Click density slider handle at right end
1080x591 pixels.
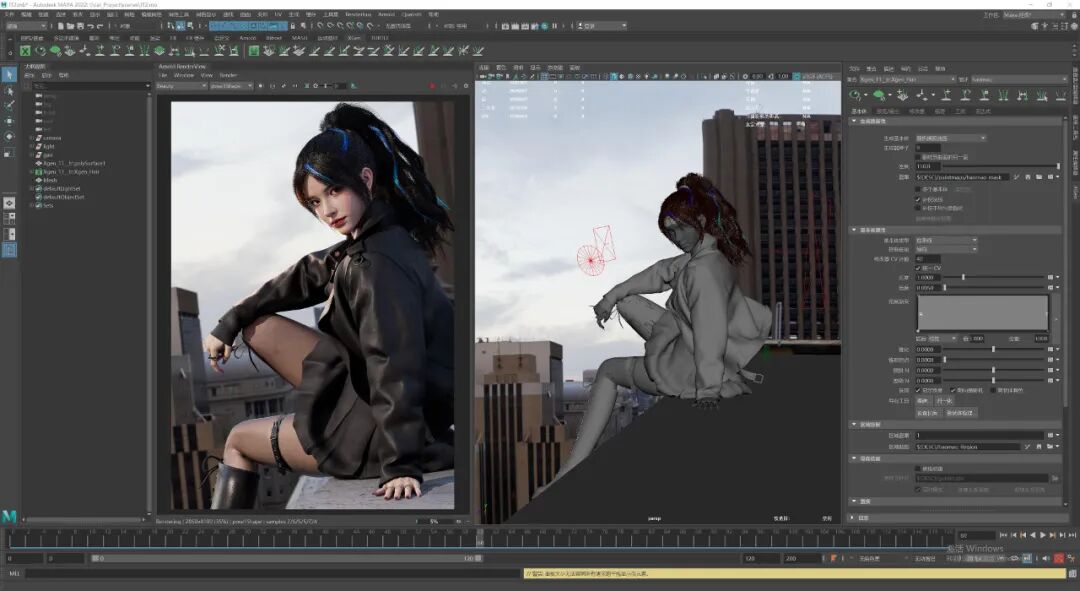(1058, 166)
